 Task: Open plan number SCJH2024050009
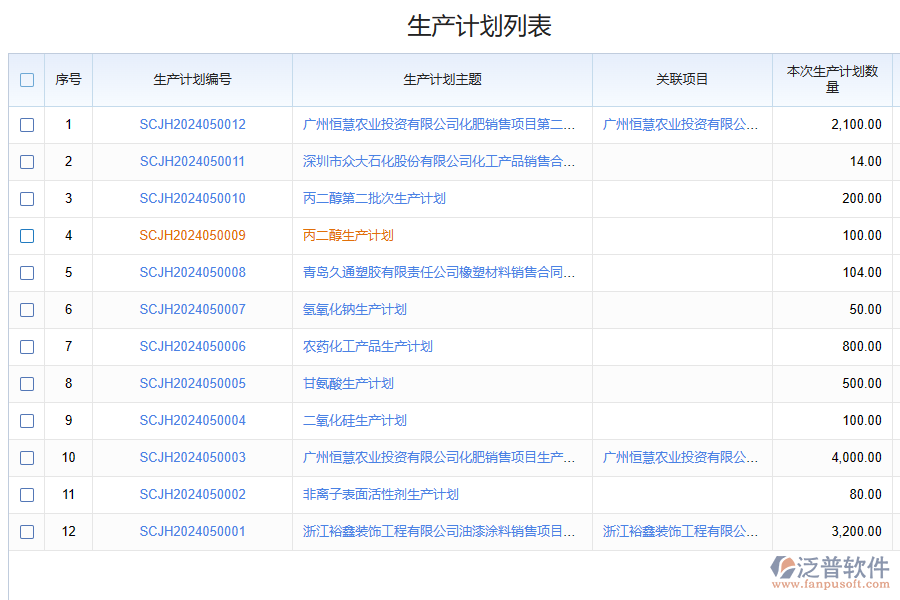click(192, 236)
